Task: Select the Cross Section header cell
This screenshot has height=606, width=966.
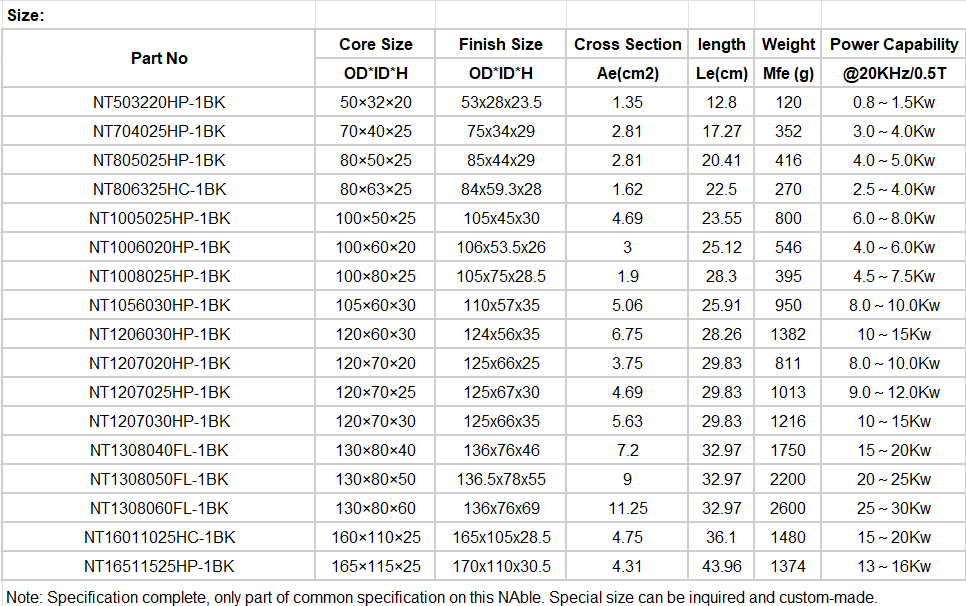Action: pyautogui.click(x=627, y=44)
